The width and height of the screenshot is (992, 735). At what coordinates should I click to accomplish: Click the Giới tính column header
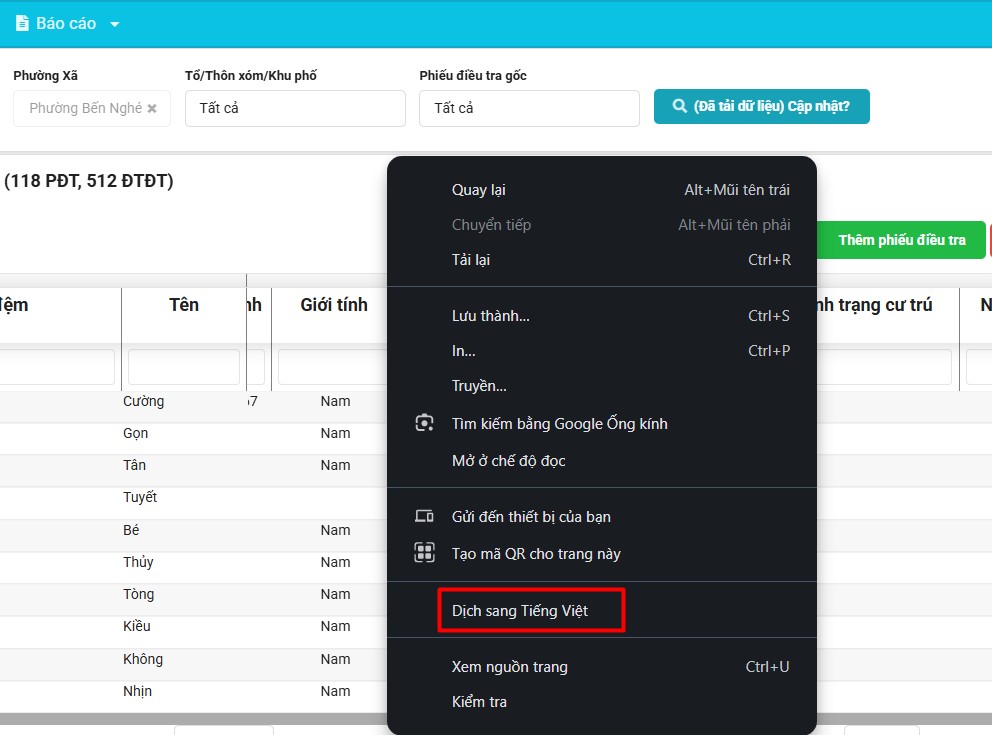[x=333, y=305]
